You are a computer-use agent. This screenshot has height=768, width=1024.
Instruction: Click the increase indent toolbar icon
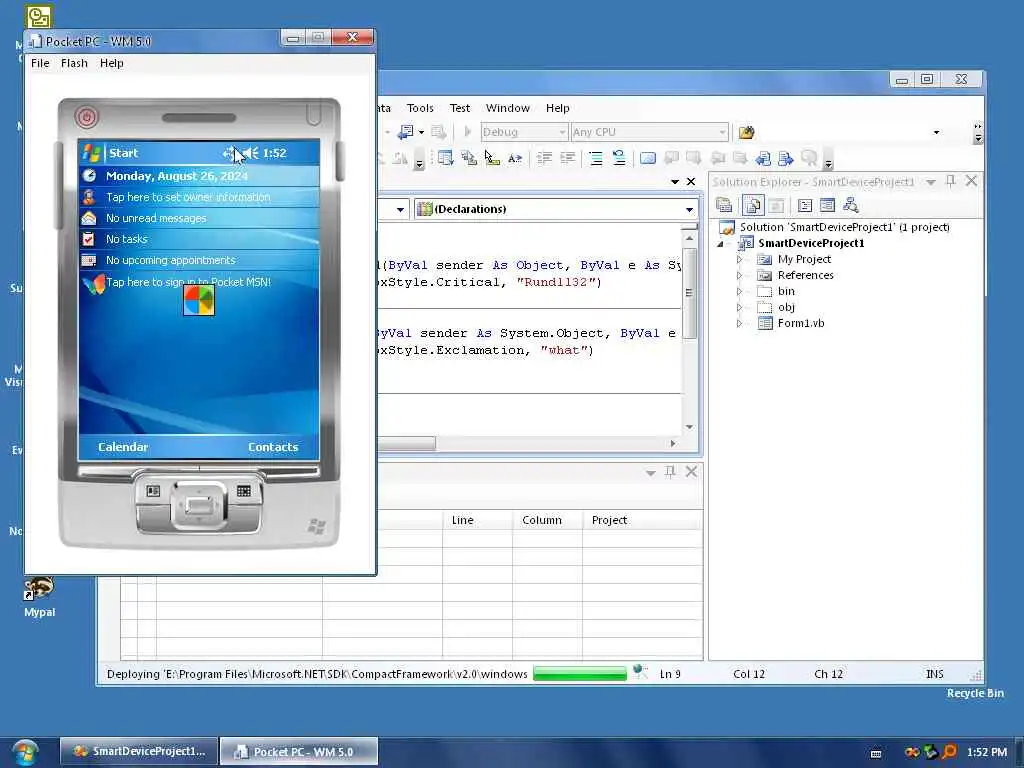[568, 158]
